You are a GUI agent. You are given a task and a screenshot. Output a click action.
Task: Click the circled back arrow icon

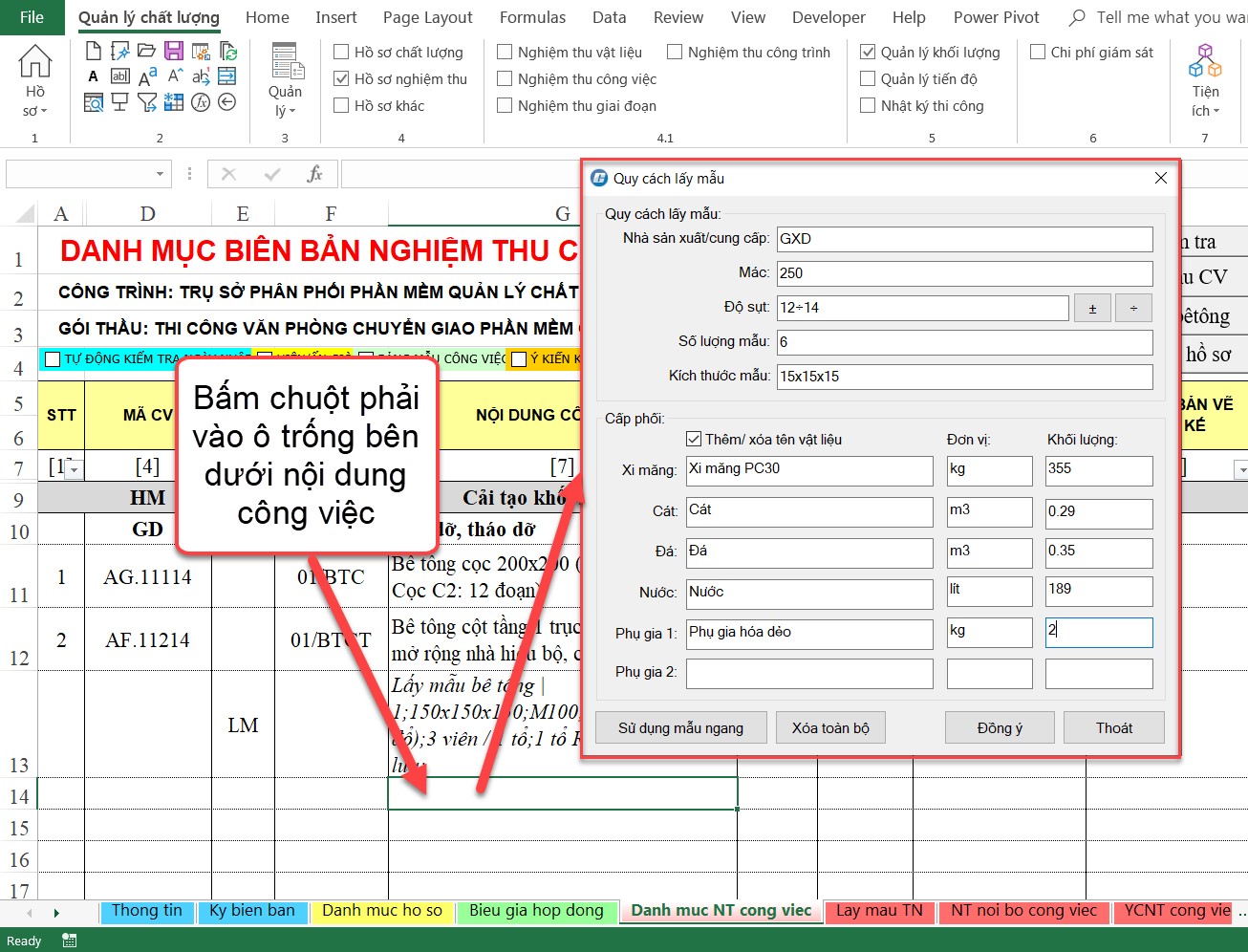point(227,102)
